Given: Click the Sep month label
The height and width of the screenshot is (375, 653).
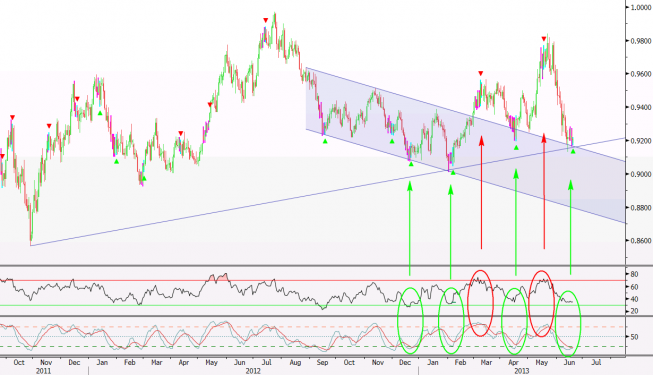Looking at the screenshot, I should (x=322, y=362).
